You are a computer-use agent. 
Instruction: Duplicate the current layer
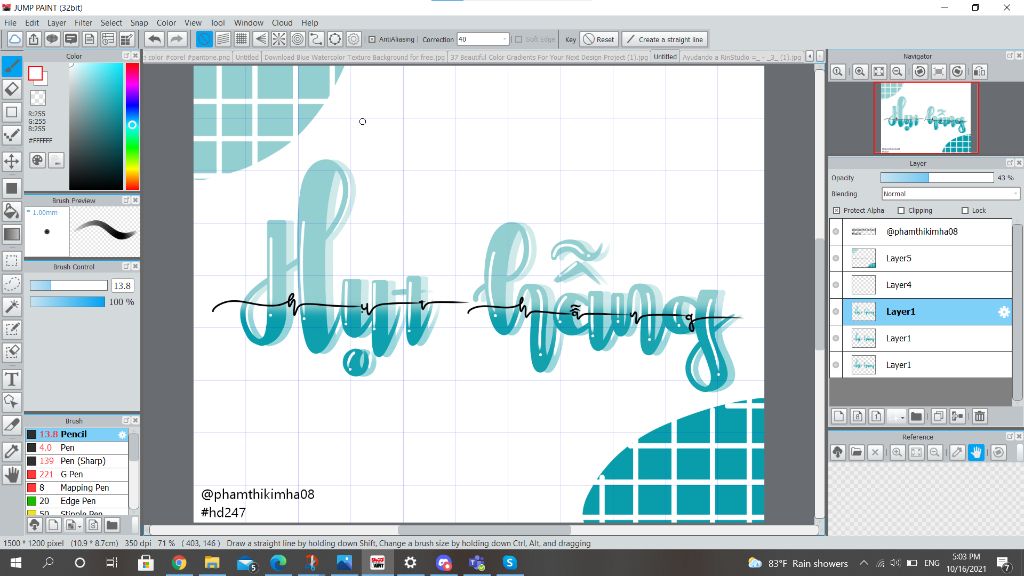point(938,416)
